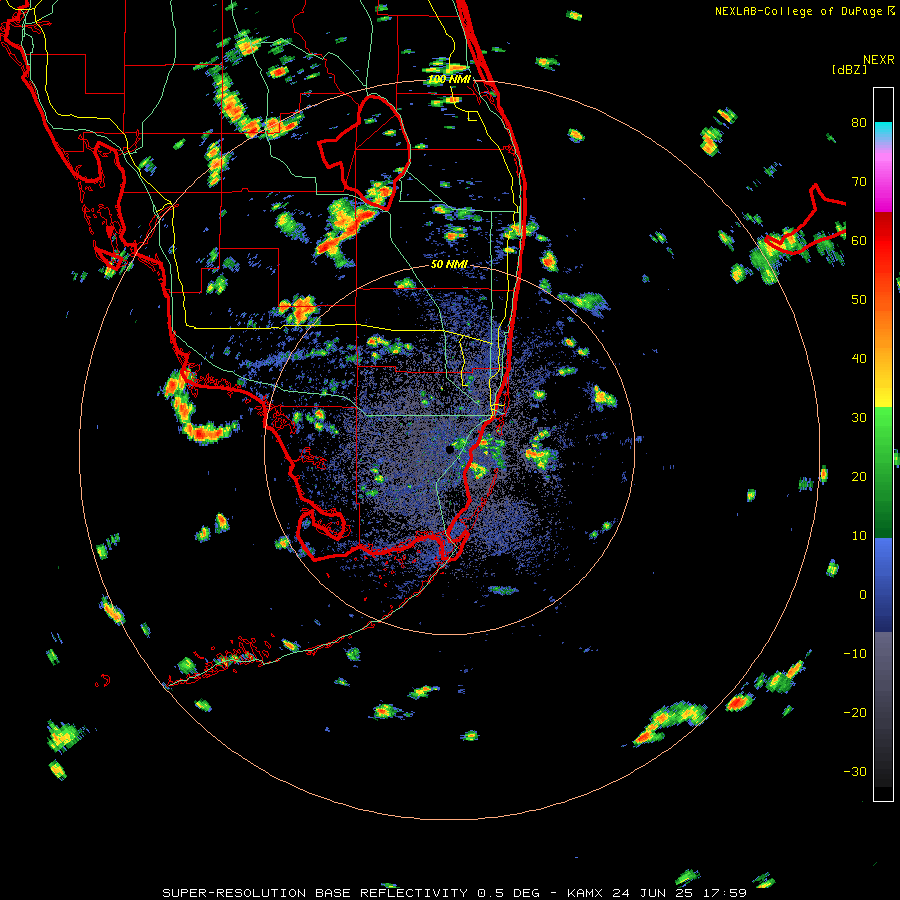Click the 80 value on dBZ scale
The image size is (900, 900).
859,123
